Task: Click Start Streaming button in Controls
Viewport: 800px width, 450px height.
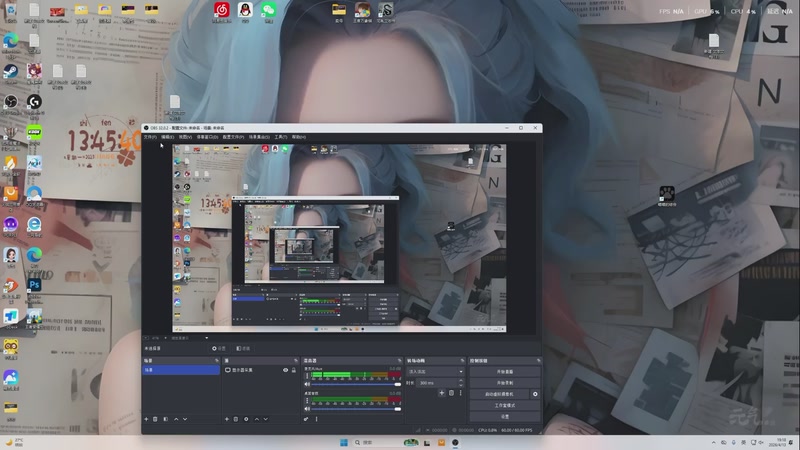Action: click(x=505, y=371)
